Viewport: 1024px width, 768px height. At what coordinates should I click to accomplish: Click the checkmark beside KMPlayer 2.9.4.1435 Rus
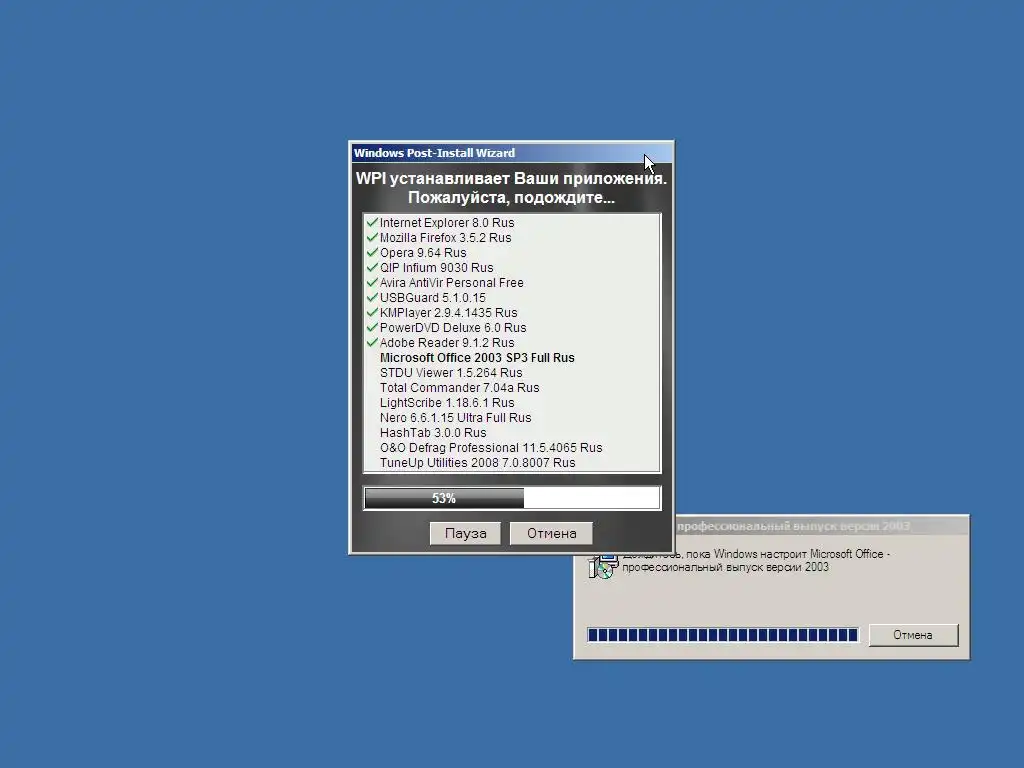[x=372, y=312]
